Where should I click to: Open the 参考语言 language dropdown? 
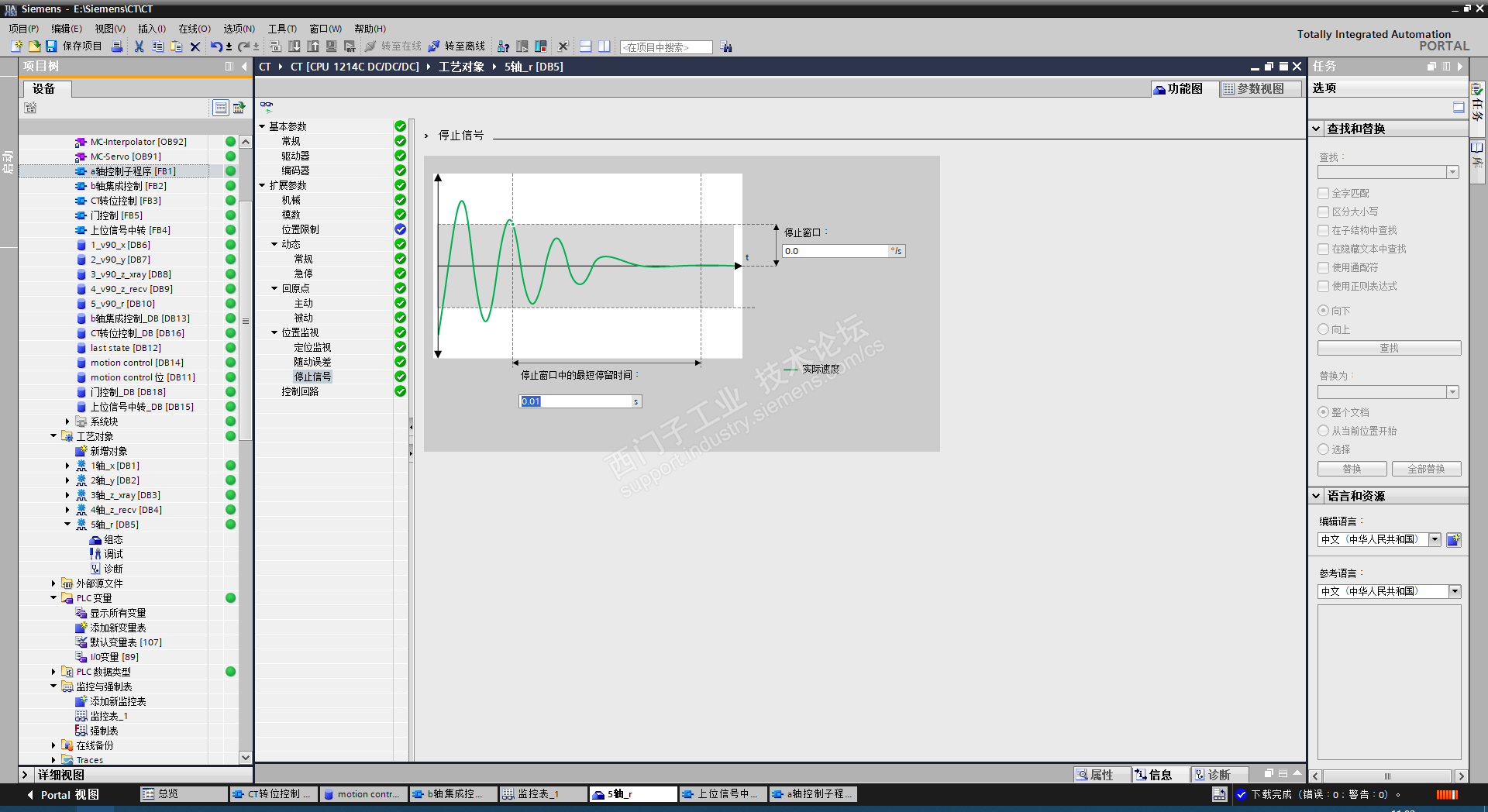tap(1455, 591)
